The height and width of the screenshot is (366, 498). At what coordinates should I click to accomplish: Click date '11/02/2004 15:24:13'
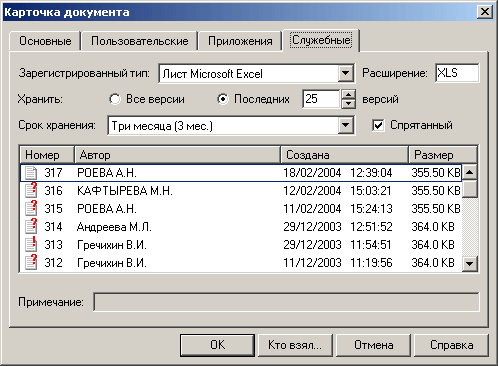[338, 209]
